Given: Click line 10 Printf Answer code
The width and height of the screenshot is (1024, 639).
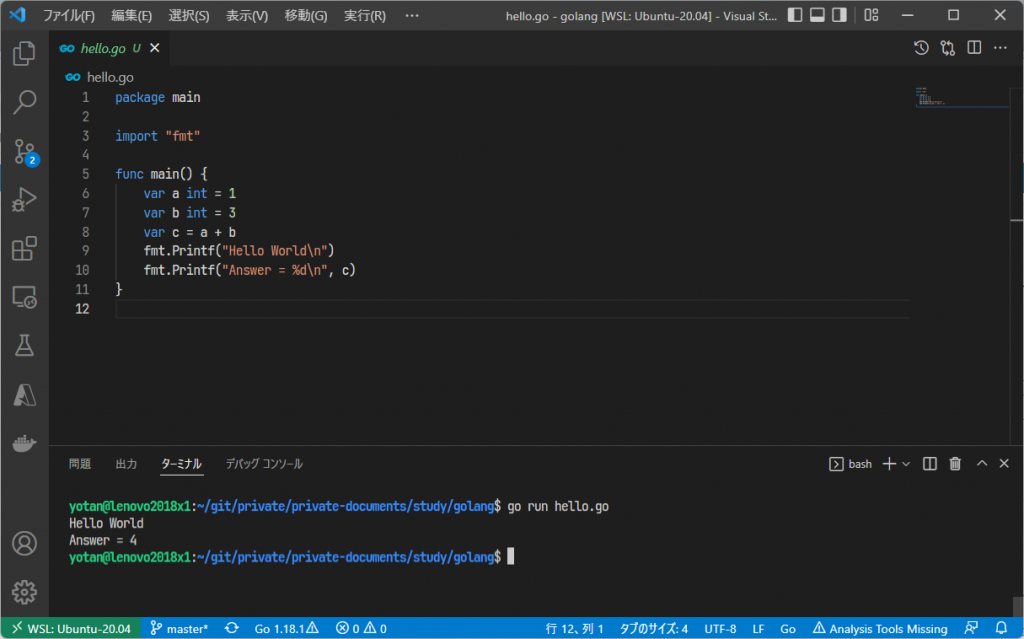Looking at the screenshot, I should [249, 270].
